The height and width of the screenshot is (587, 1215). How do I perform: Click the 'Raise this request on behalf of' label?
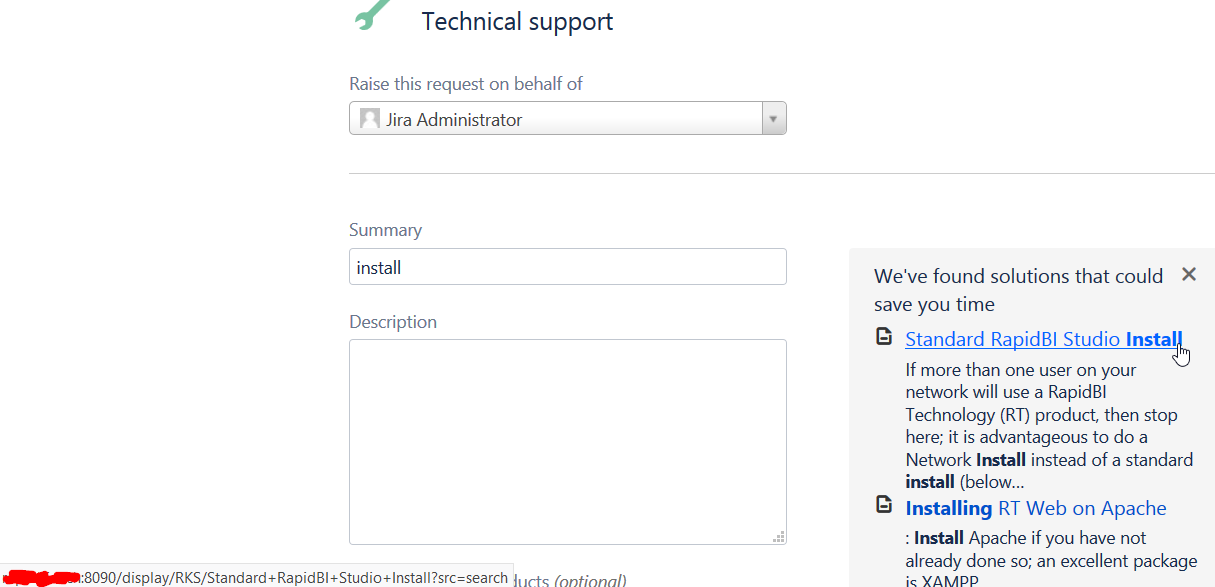point(466,84)
